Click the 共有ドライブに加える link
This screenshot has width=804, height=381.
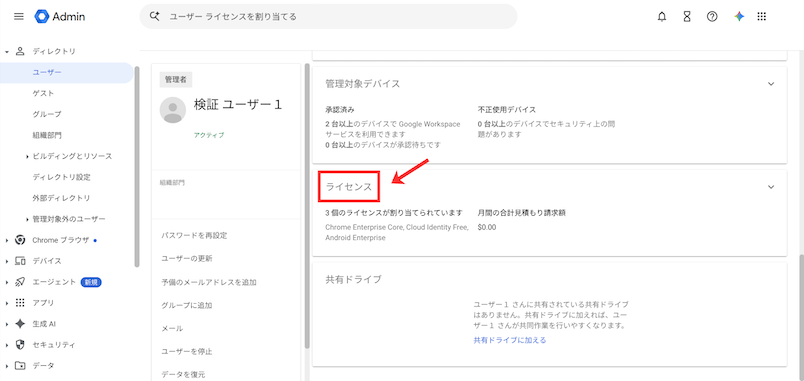(x=510, y=340)
